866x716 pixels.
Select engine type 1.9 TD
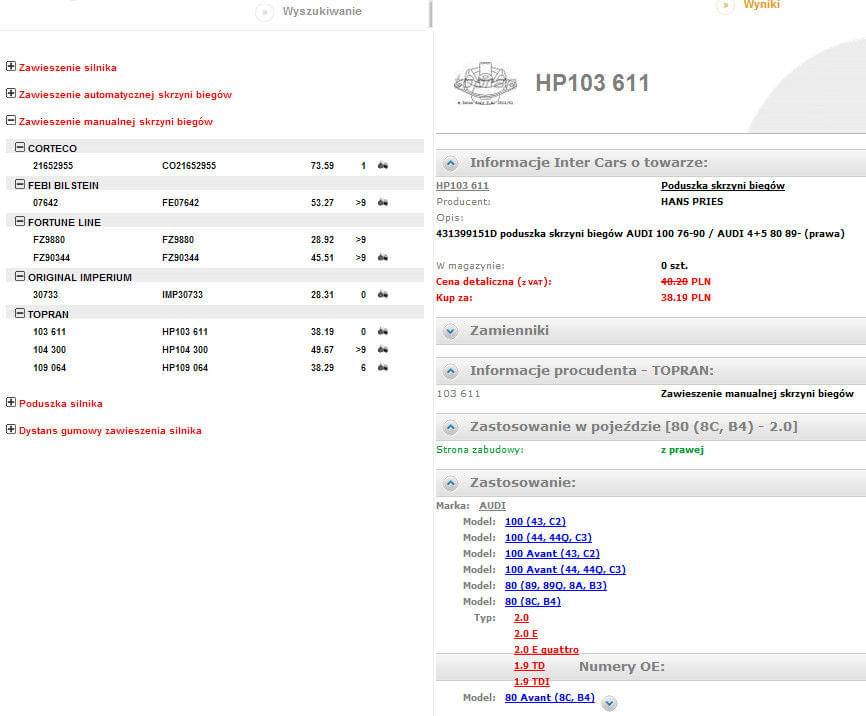529,666
